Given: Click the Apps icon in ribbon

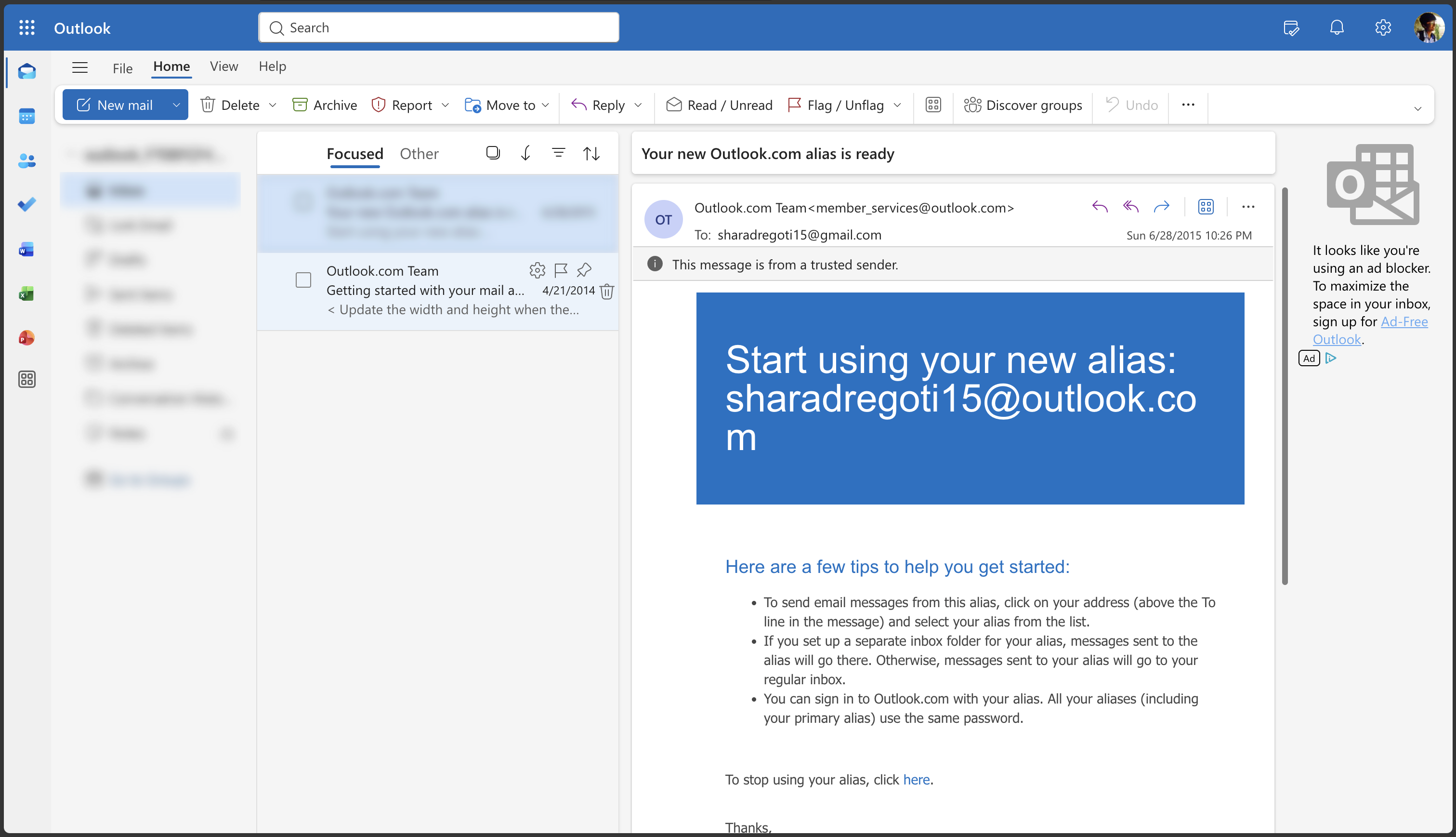Looking at the screenshot, I should (933, 105).
